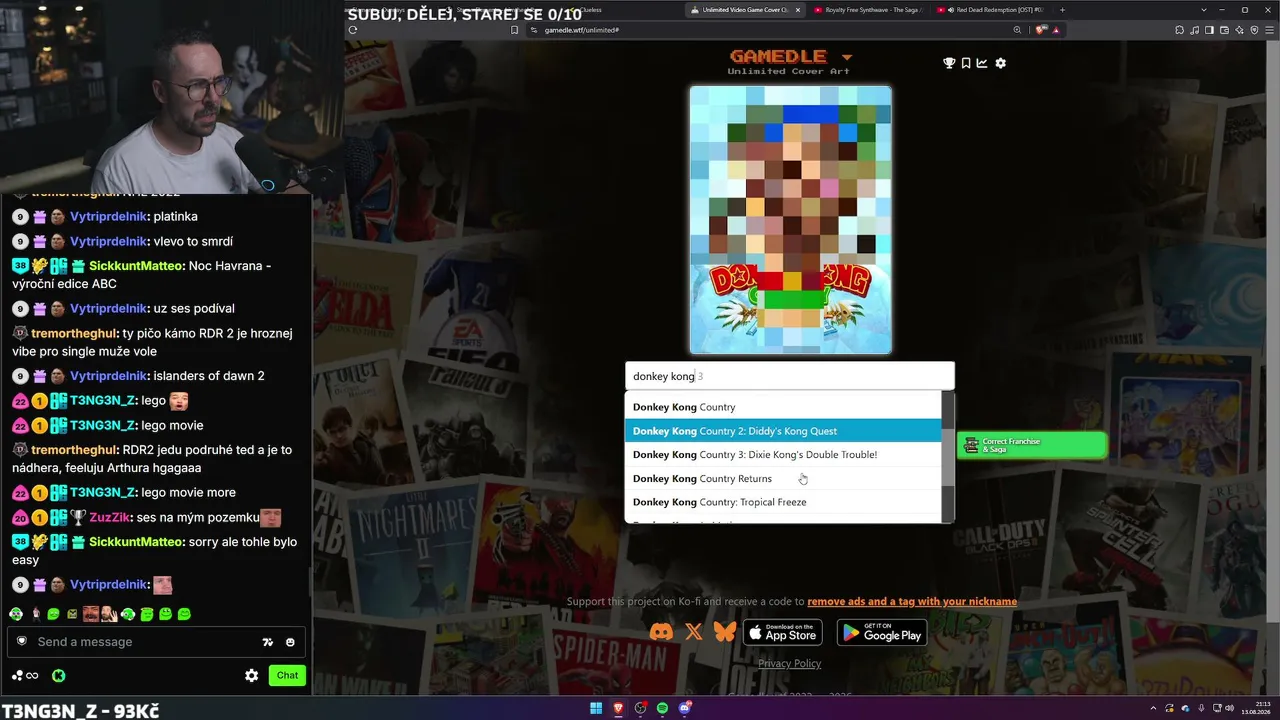Open chat settings gear
Viewport: 1280px width, 720px height.
click(252, 675)
